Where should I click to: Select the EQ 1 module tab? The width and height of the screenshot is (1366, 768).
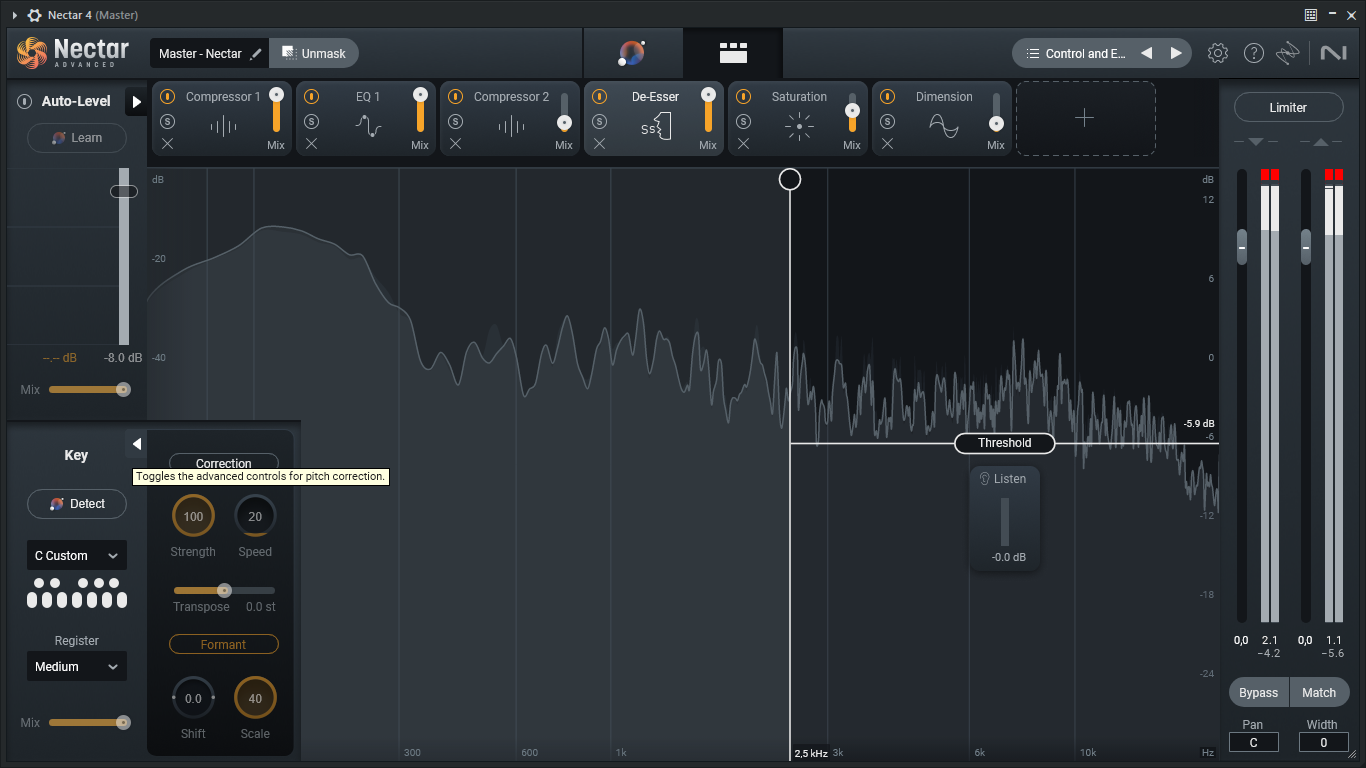tap(366, 119)
